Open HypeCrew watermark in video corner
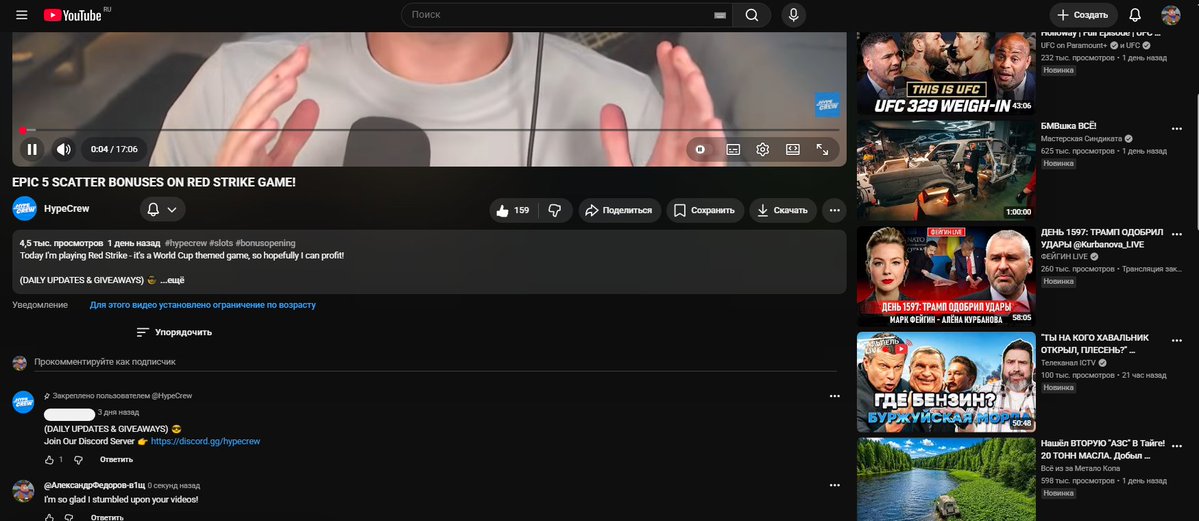The height and width of the screenshot is (521, 1199). click(x=827, y=105)
